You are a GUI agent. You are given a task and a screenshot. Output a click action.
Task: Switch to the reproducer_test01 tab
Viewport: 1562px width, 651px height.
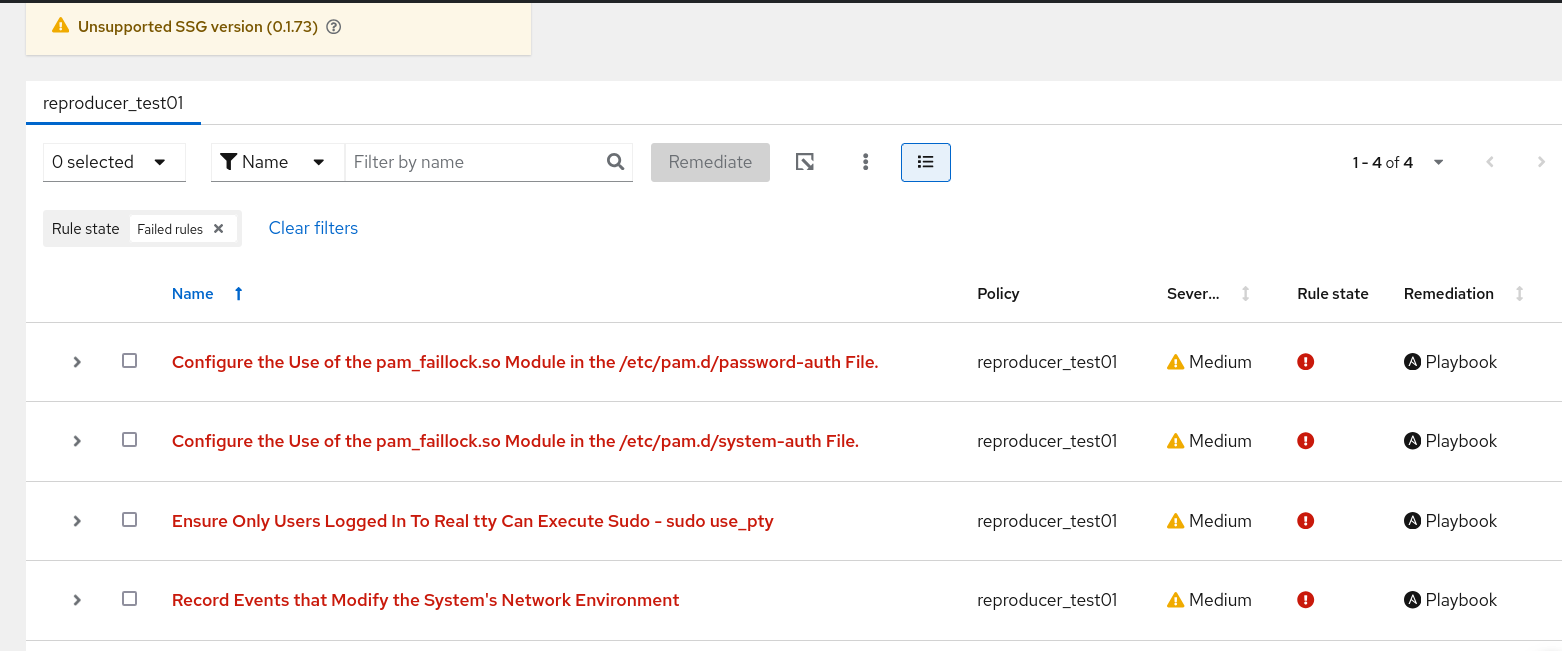(113, 103)
